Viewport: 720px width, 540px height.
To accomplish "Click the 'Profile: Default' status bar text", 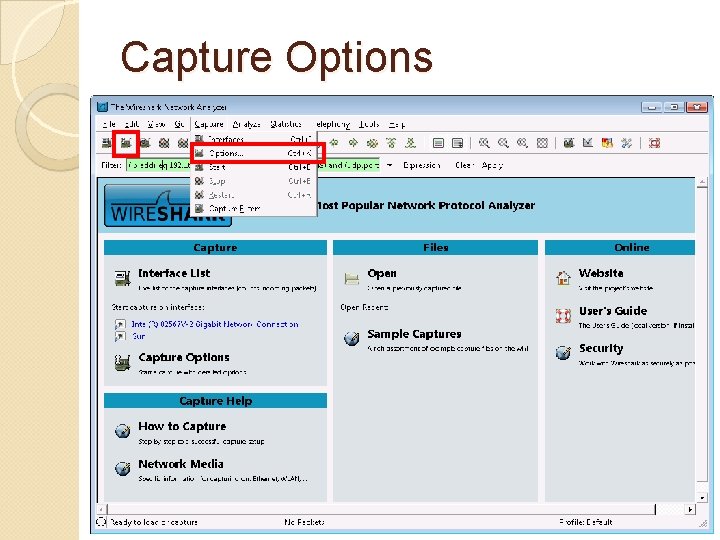I will coord(585,522).
